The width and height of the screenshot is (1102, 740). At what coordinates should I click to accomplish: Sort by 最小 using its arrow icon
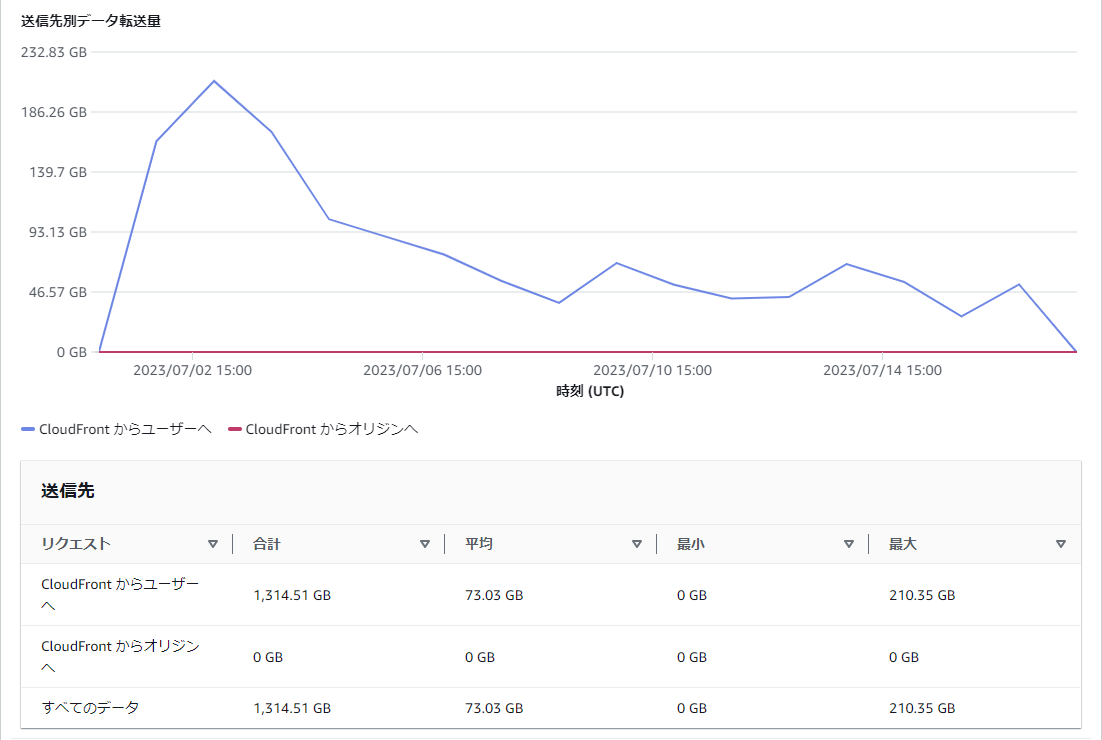(x=848, y=544)
